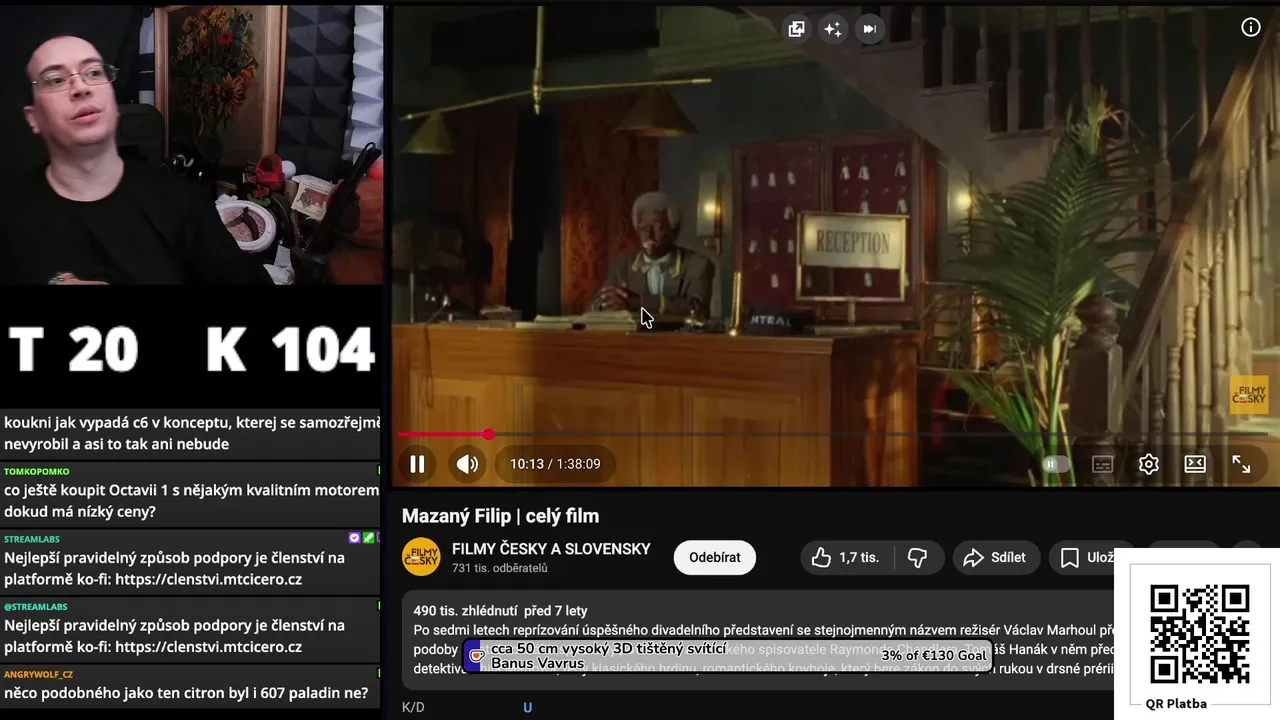The width and height of the screenshot is (1280, 720).
Task: Subscribe using the Odebírat button
Action: 714,557
